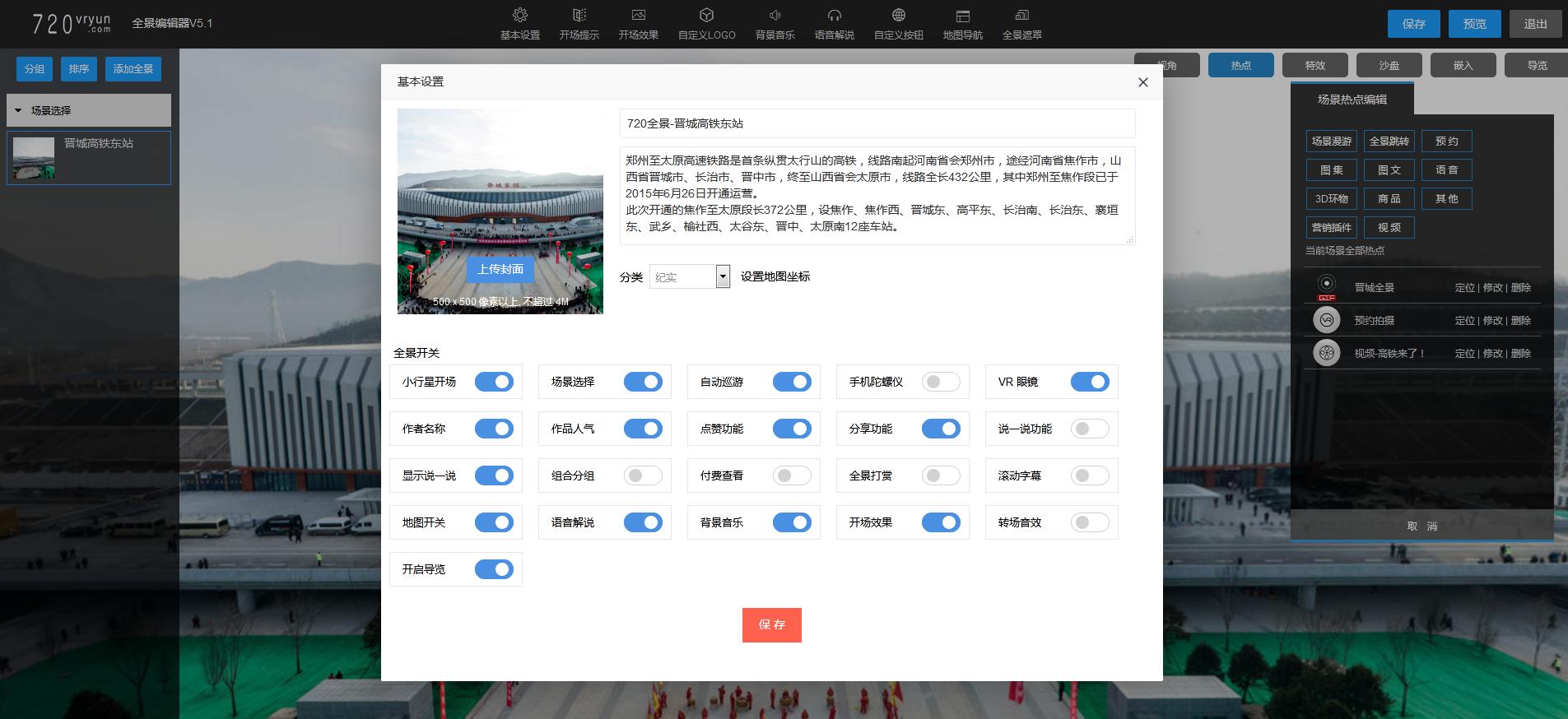The image size is (1568, 719).
Task: Open the 开场效果 image icon
Action: [x=639, y=16]
